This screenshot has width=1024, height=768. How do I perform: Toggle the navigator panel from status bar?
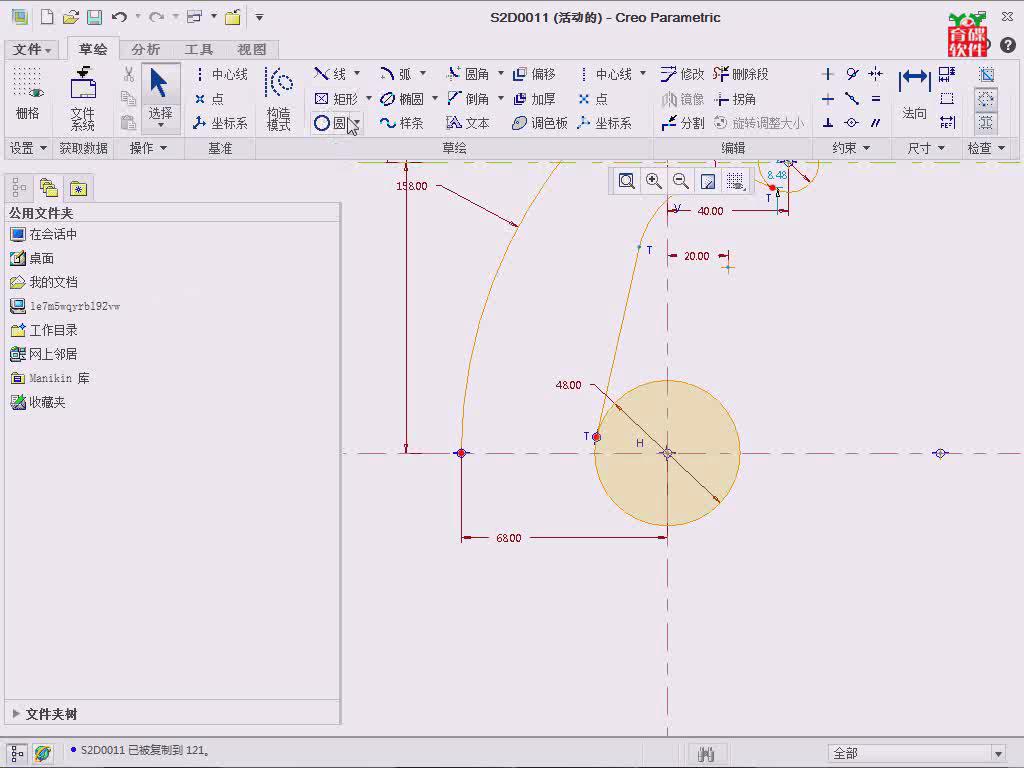(x=17, y=754)
